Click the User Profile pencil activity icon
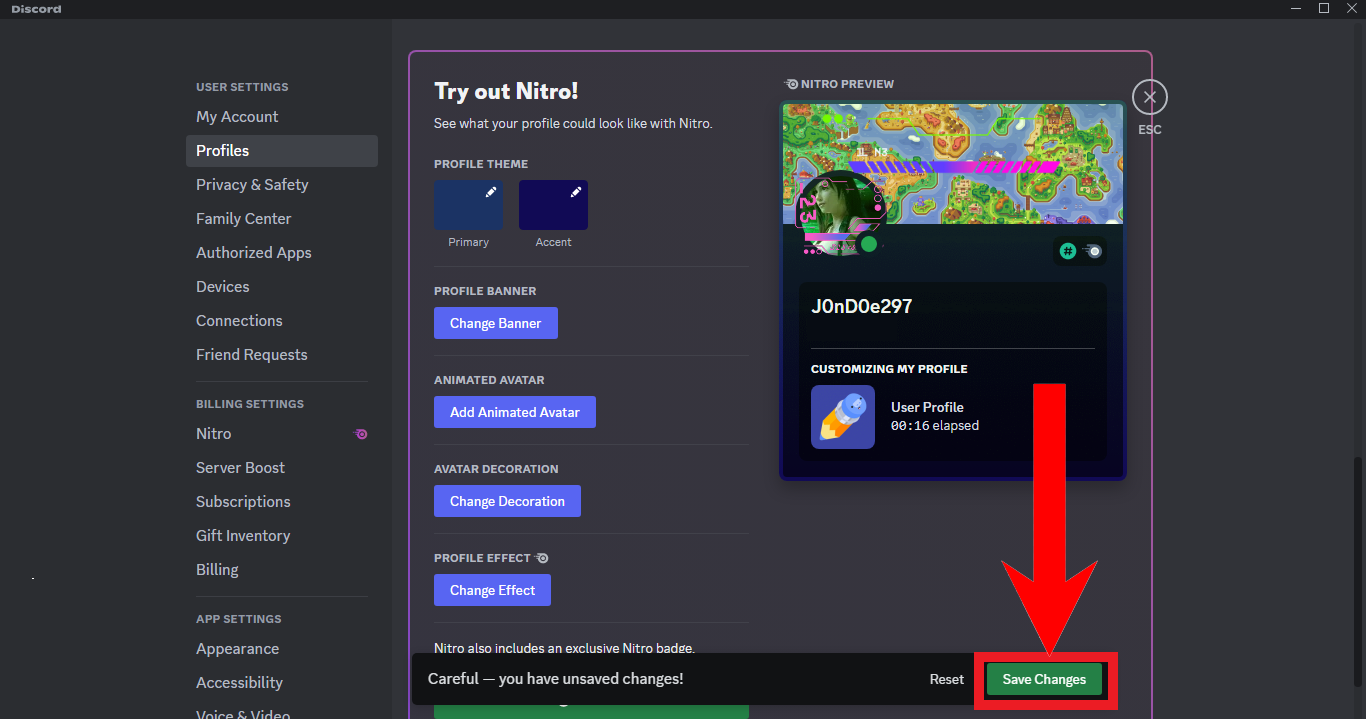The height and width of the screenshot is (719, 1366). 843,417
